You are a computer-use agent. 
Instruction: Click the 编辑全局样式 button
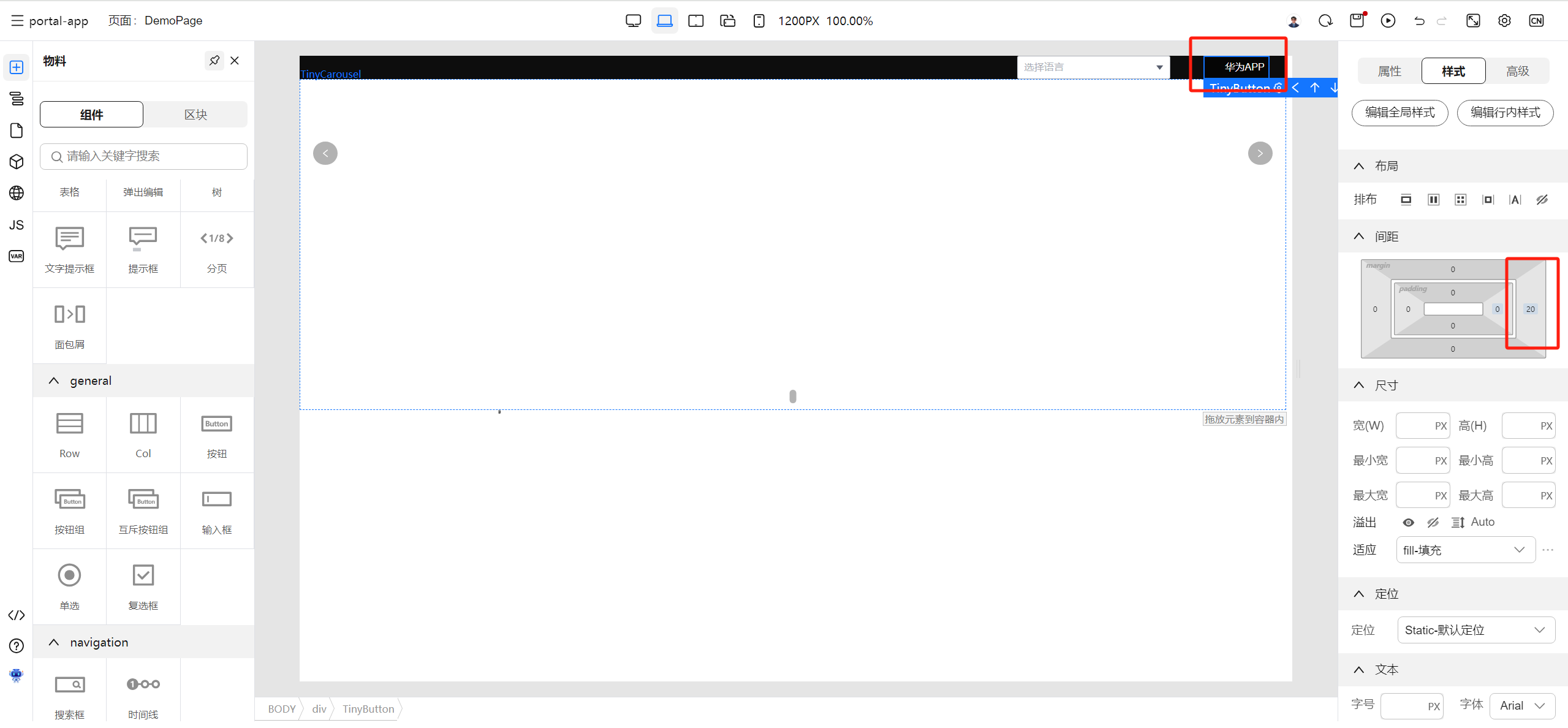[1399, 113]
